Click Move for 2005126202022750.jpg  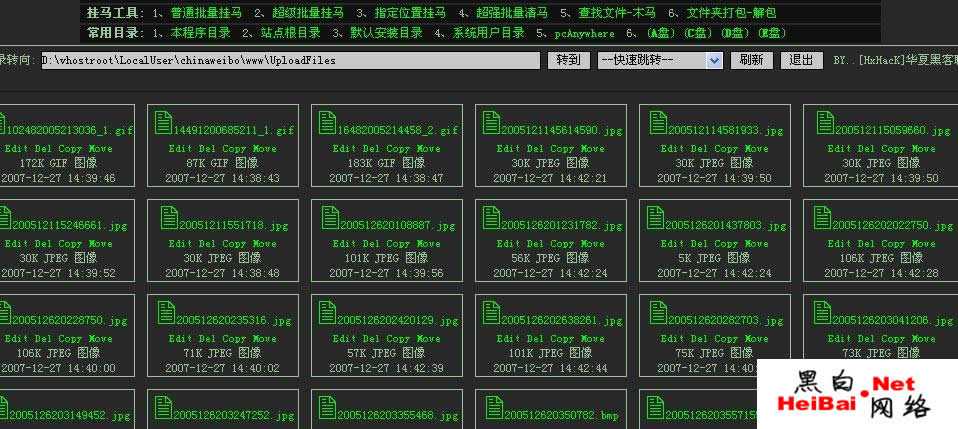924,244
